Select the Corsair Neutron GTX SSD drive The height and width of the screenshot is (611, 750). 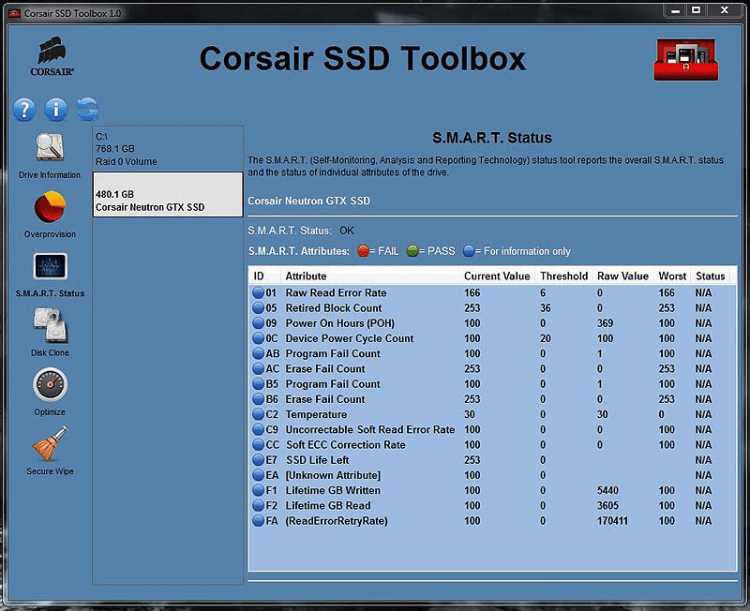167,200
